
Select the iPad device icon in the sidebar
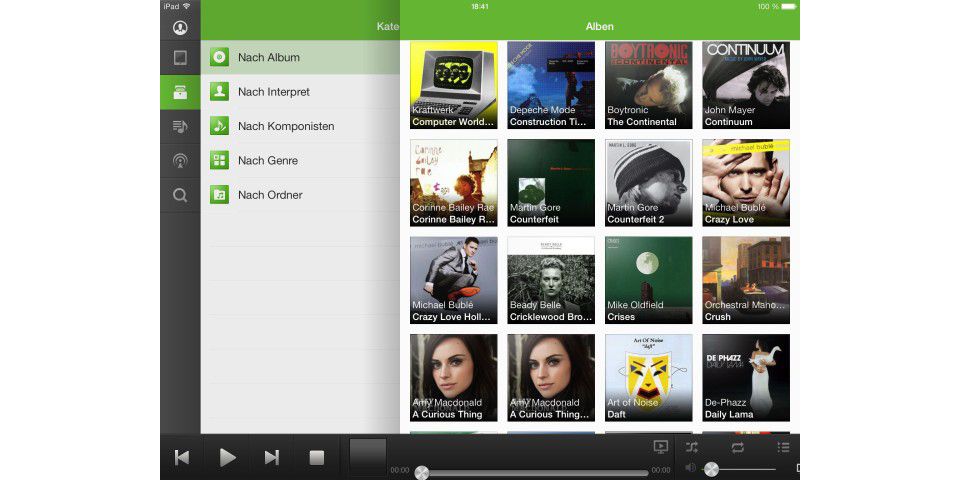[180, 58]
